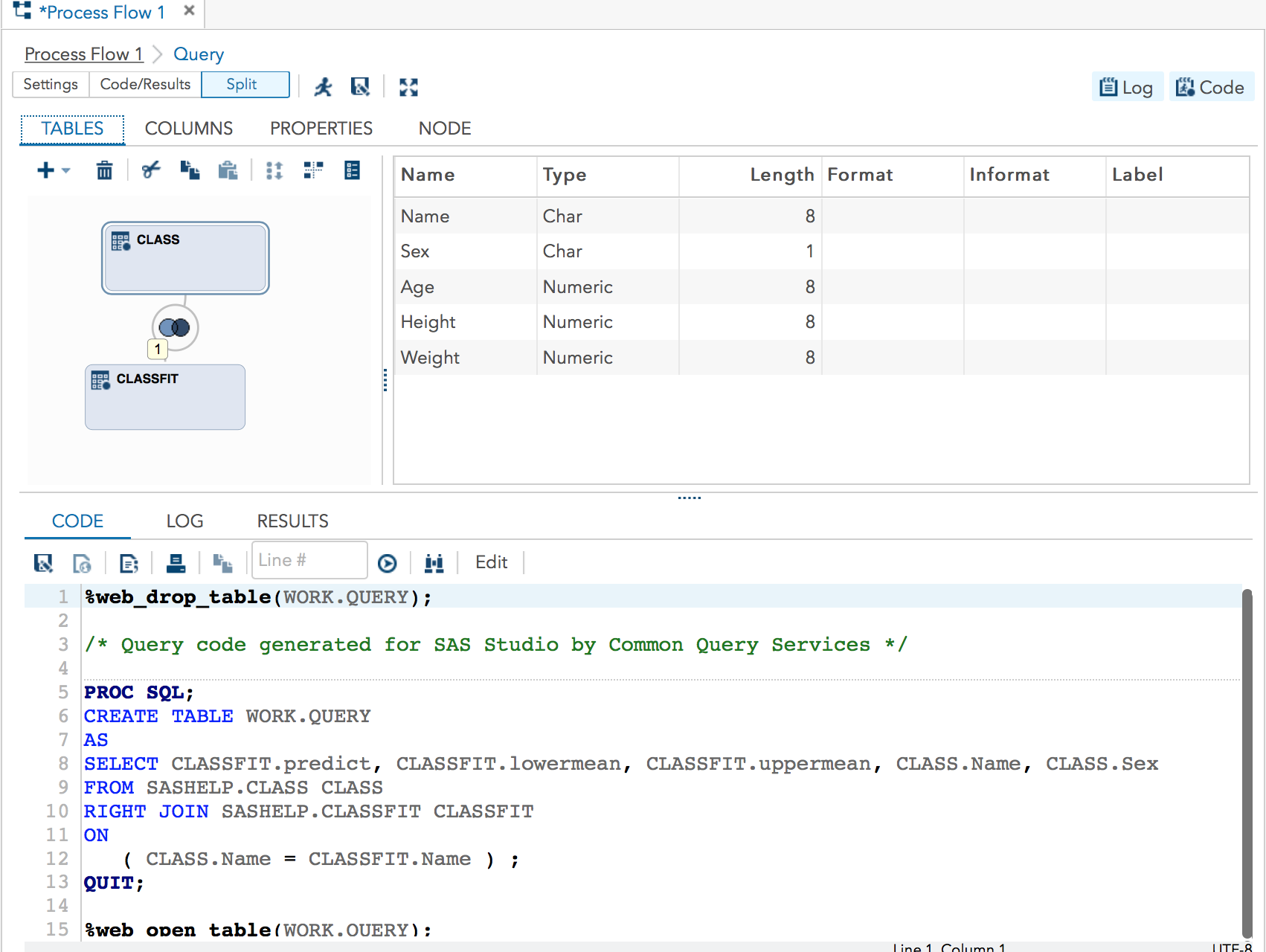
Task: Click the go-to-line arrow icon
Action: tap(387, 563)
